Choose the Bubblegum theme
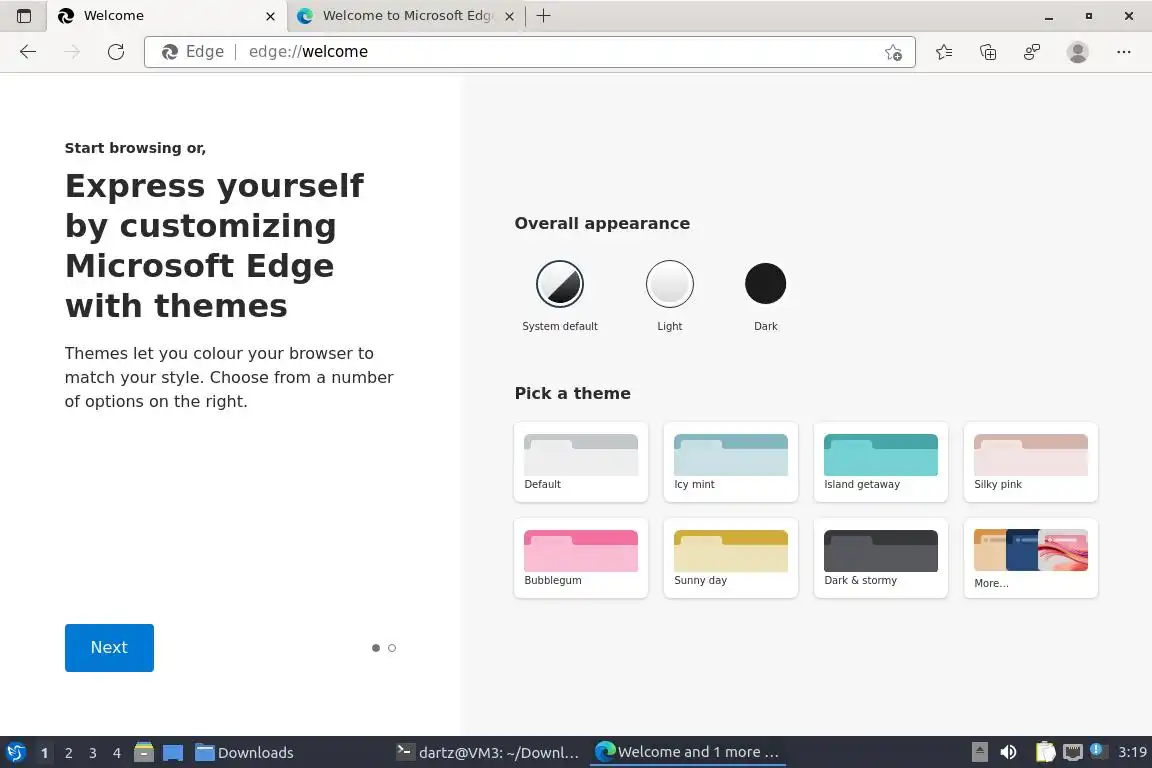Image resolution: width=1152 pixels, height=768 pixels. (581, 558)
